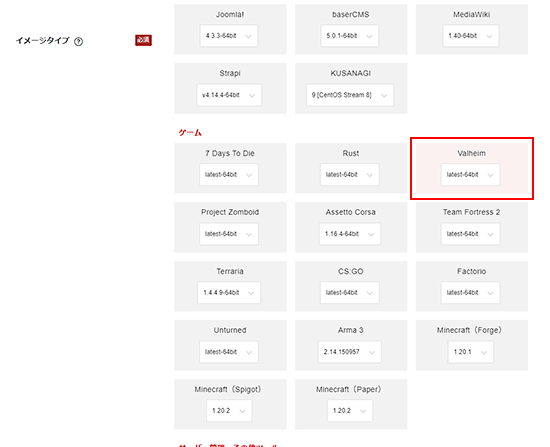Click the red 必須 required badge
The width and height of the screenshot is (550, 447).
pyautogui.click(x=143, y=40)
